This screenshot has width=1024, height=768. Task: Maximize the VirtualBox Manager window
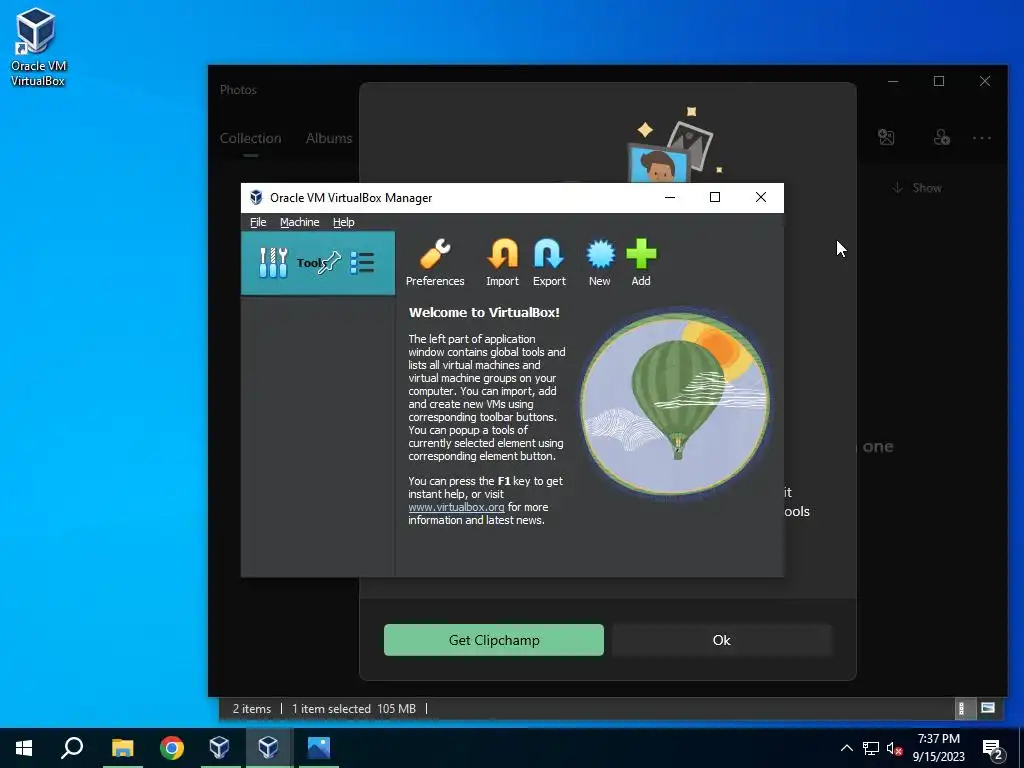715,197
